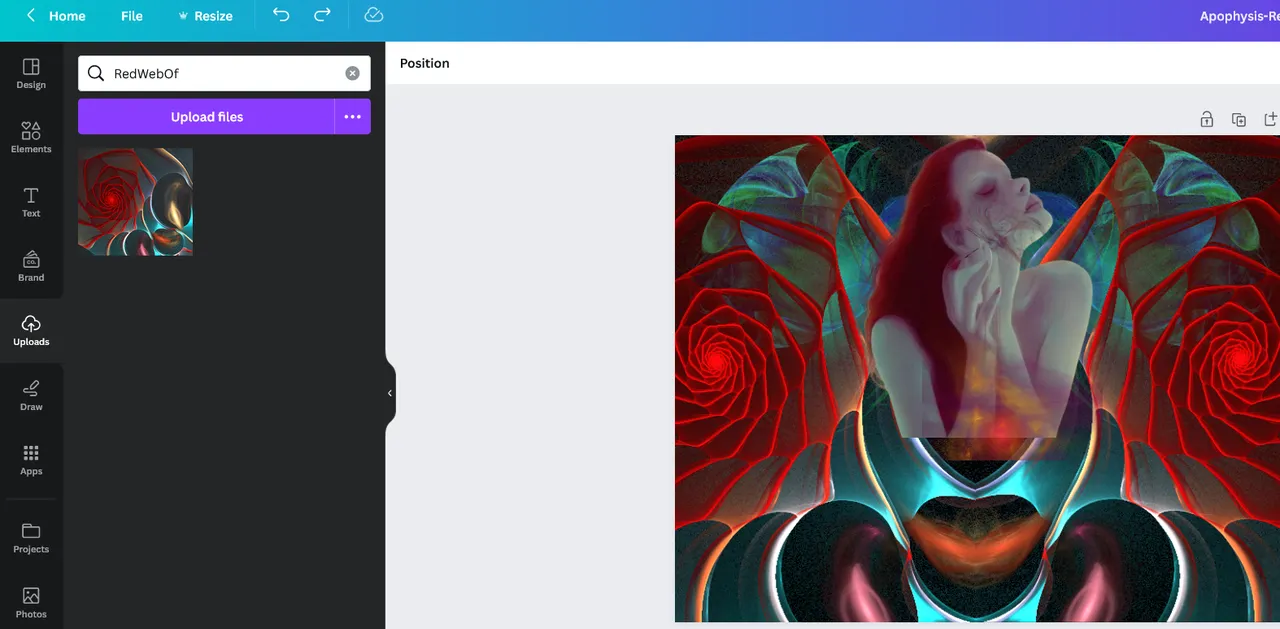The width and height of the screenshot is (1280, 629).
Task: Clear the uploads search text
Action: pos(352,73)
